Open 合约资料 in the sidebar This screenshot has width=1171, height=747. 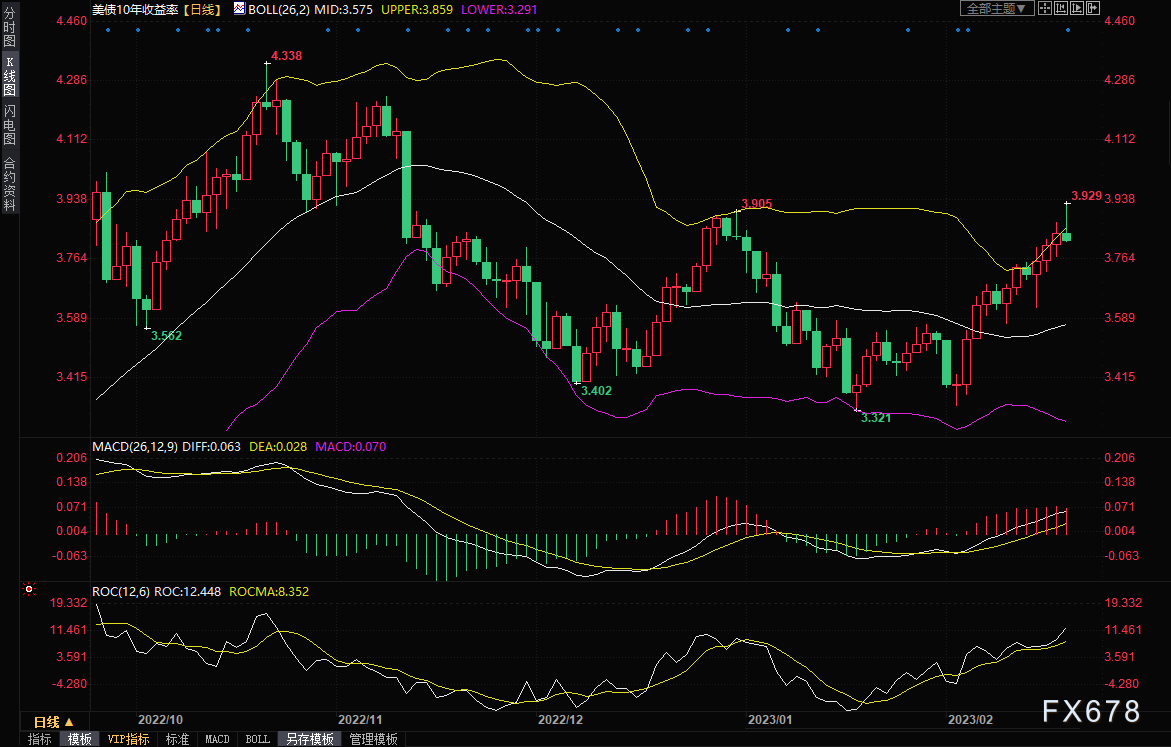(x=10, y=184)
